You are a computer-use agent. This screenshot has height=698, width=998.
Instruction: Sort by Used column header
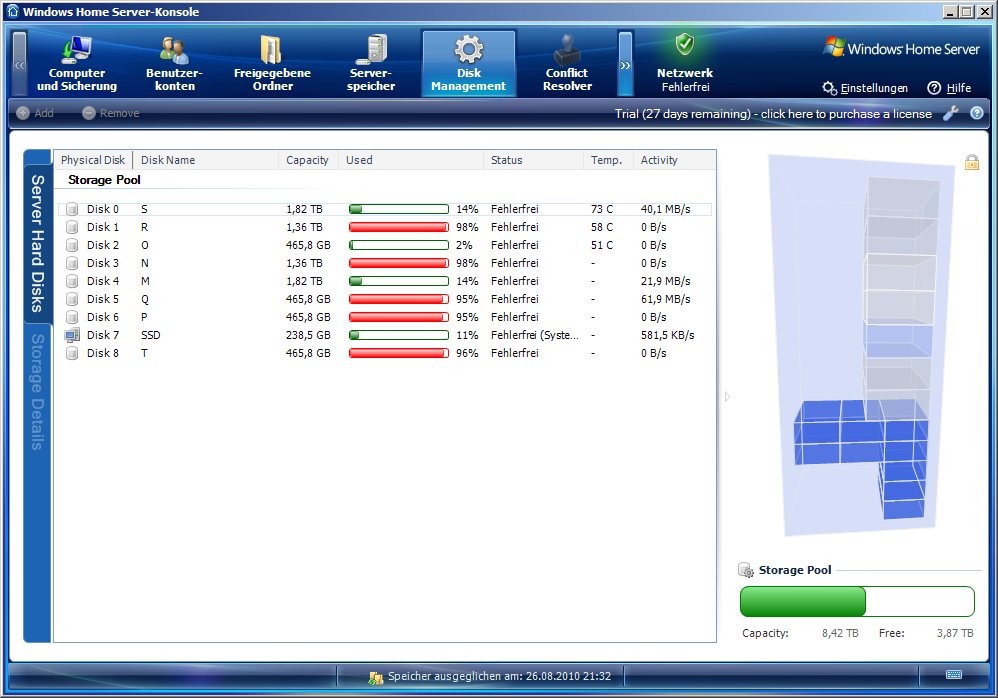[411, 160]
